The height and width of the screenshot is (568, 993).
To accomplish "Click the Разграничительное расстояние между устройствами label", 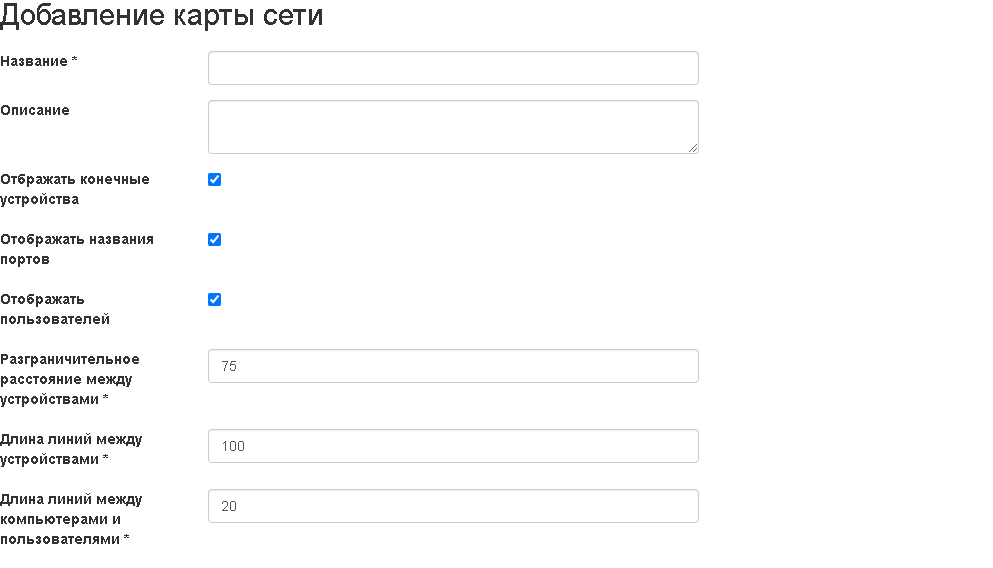I will (x=69, y=379).
